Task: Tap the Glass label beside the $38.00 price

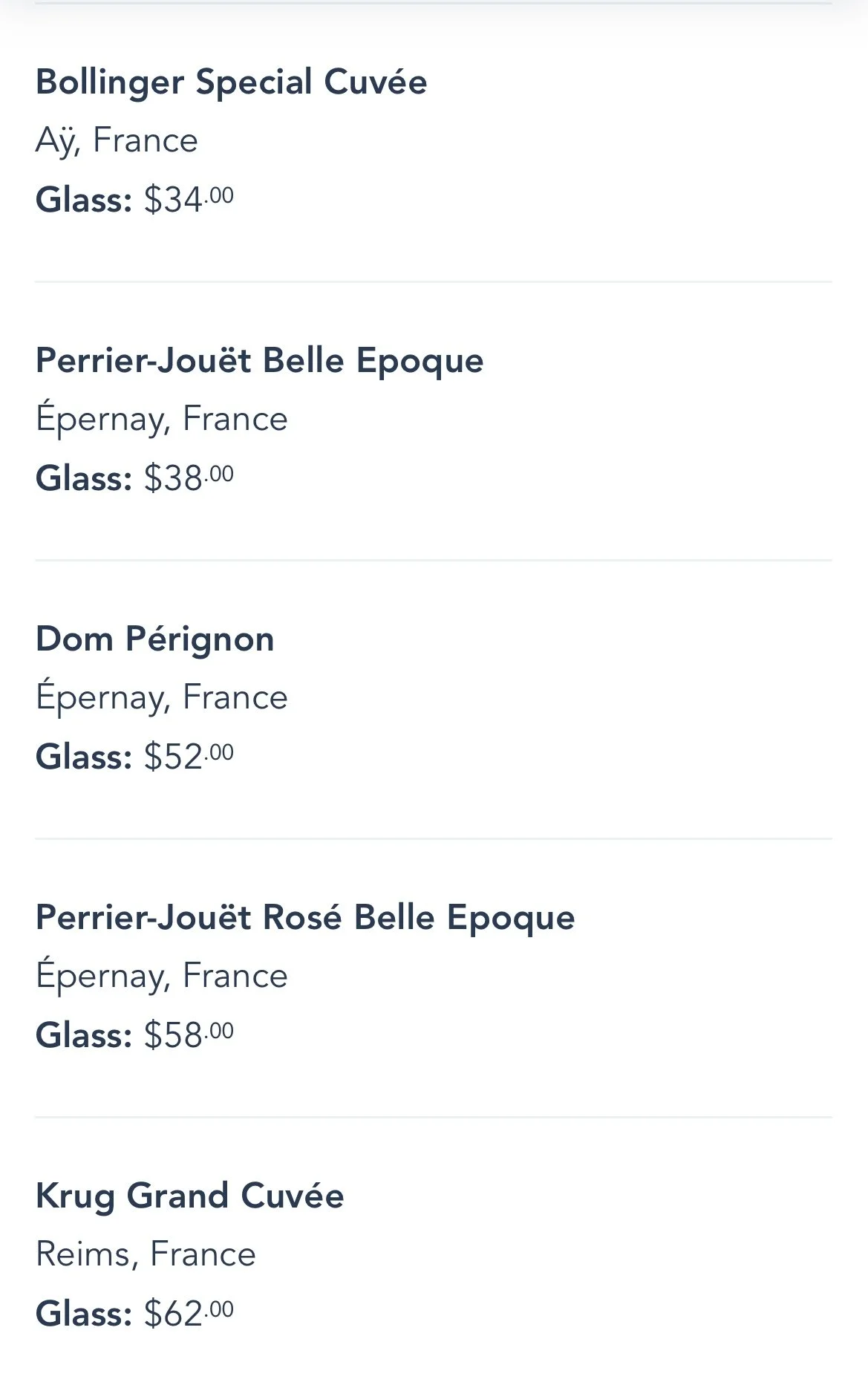Action: point(83,478)
